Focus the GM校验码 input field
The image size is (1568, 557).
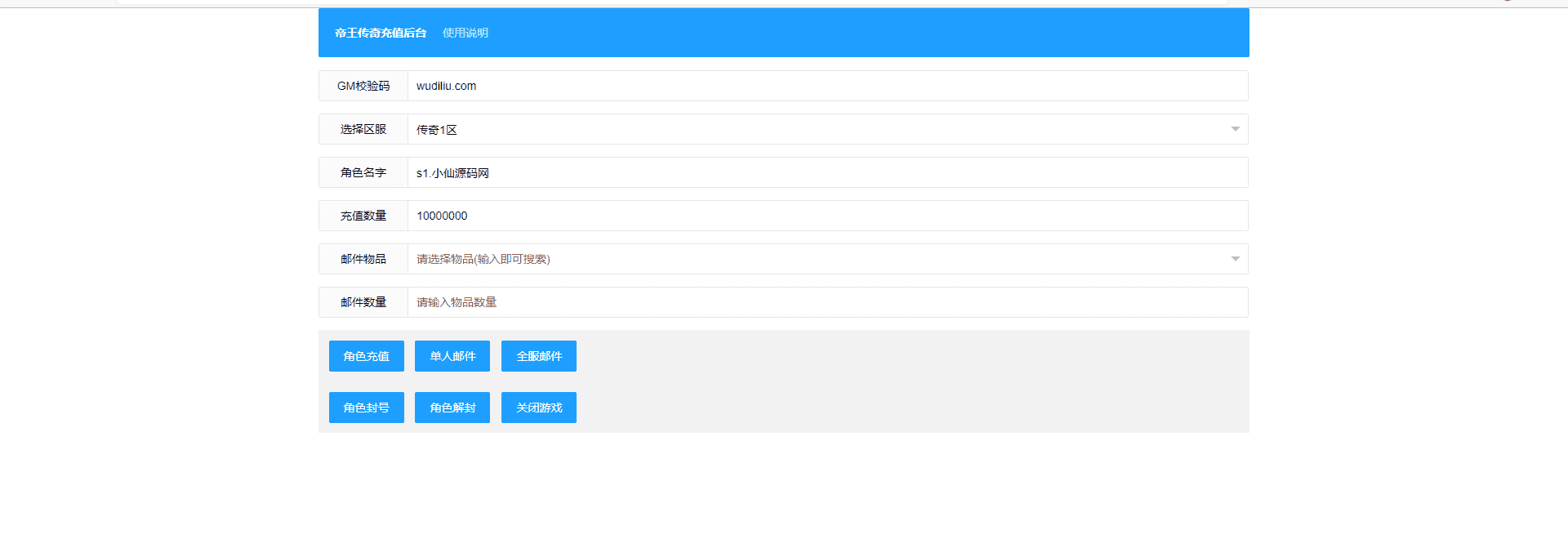click(828, 86)
